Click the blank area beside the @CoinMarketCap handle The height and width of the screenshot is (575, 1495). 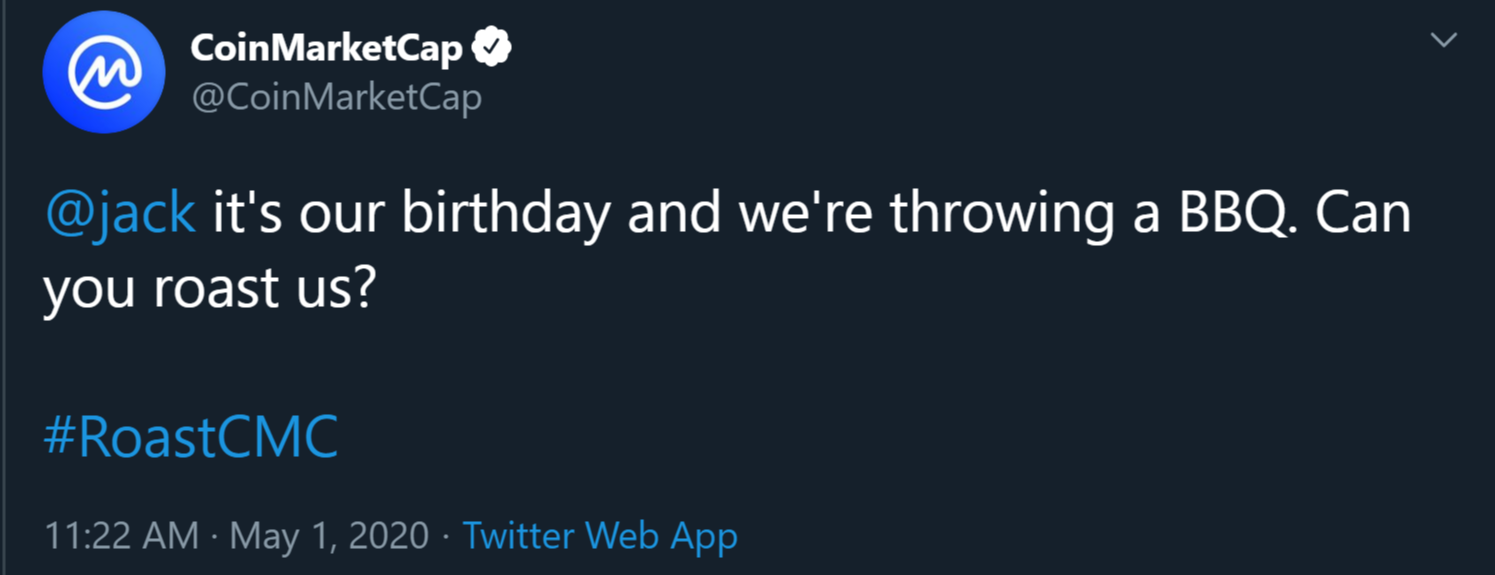[800, 97]
